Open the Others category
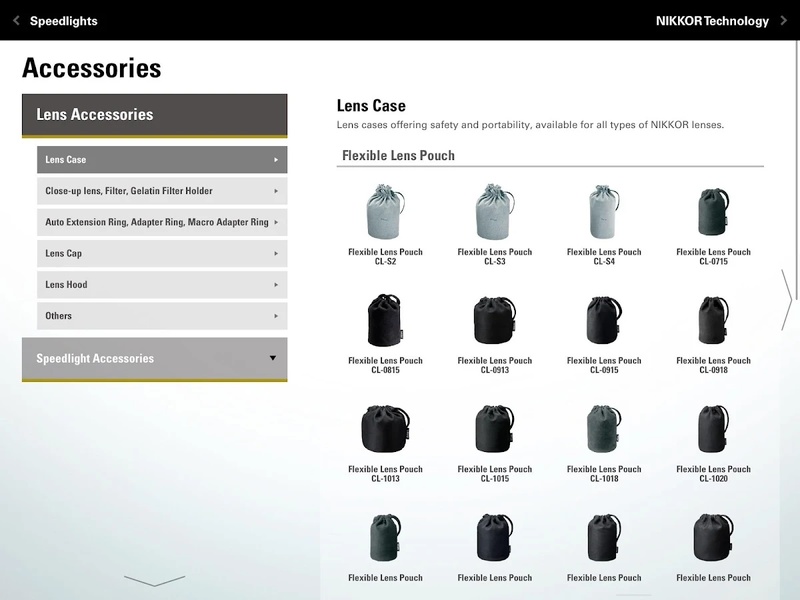This screenshot has width=800, height=600. [x=162, y=316]
